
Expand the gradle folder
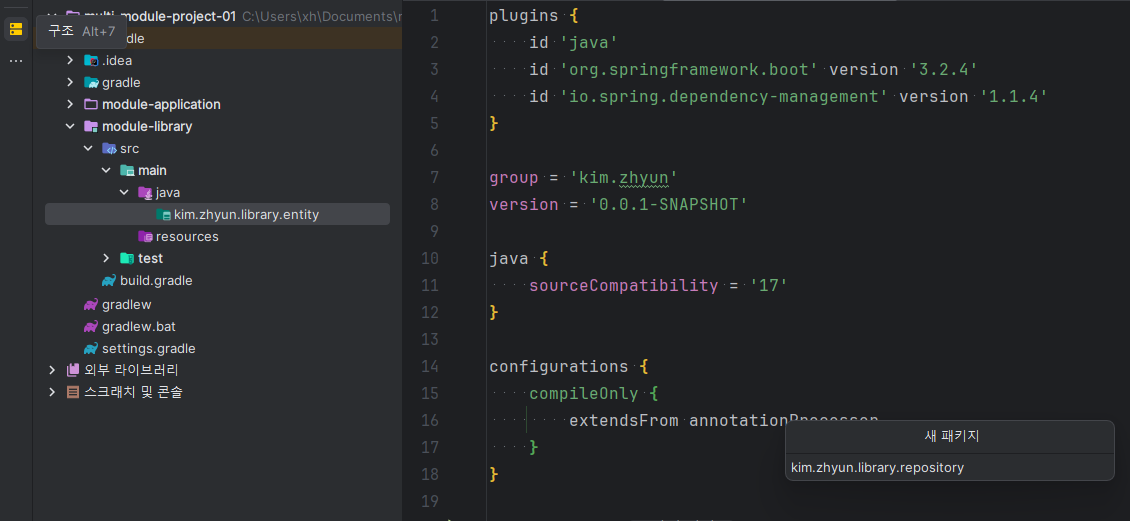70,82
